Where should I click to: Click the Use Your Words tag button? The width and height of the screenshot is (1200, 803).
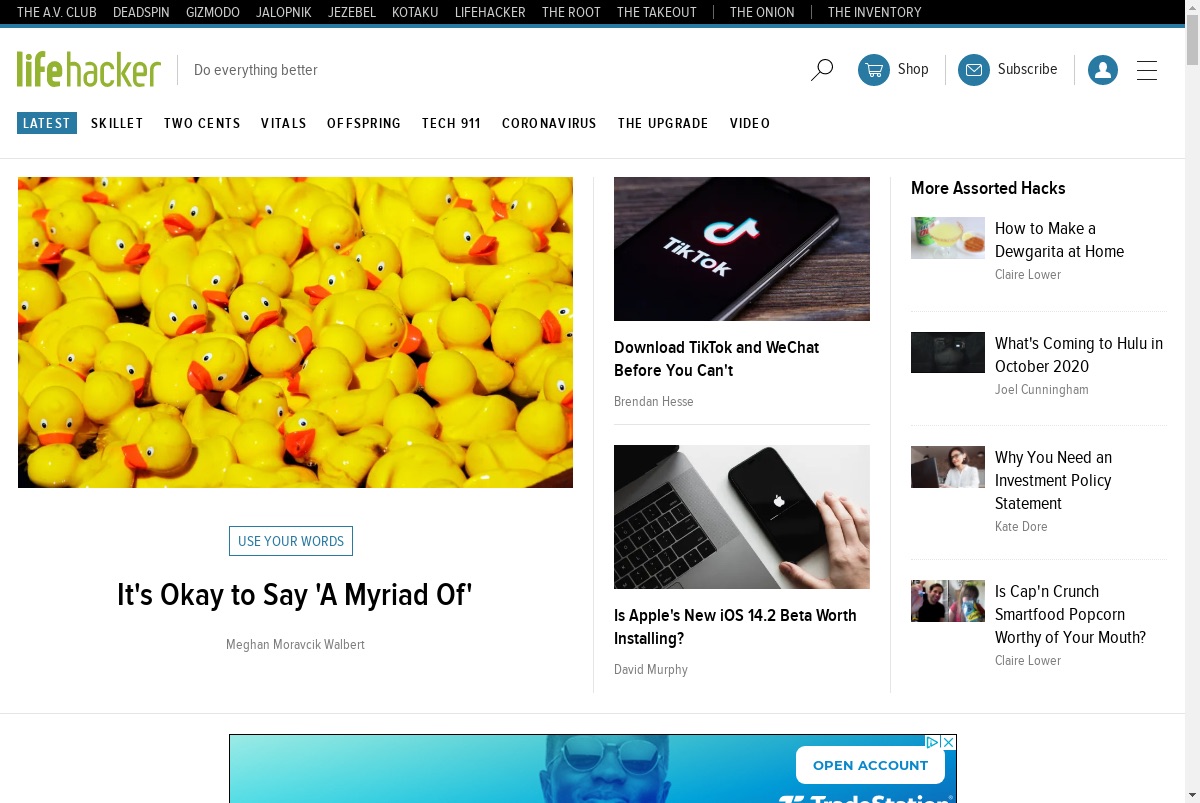tap(291, 541)
